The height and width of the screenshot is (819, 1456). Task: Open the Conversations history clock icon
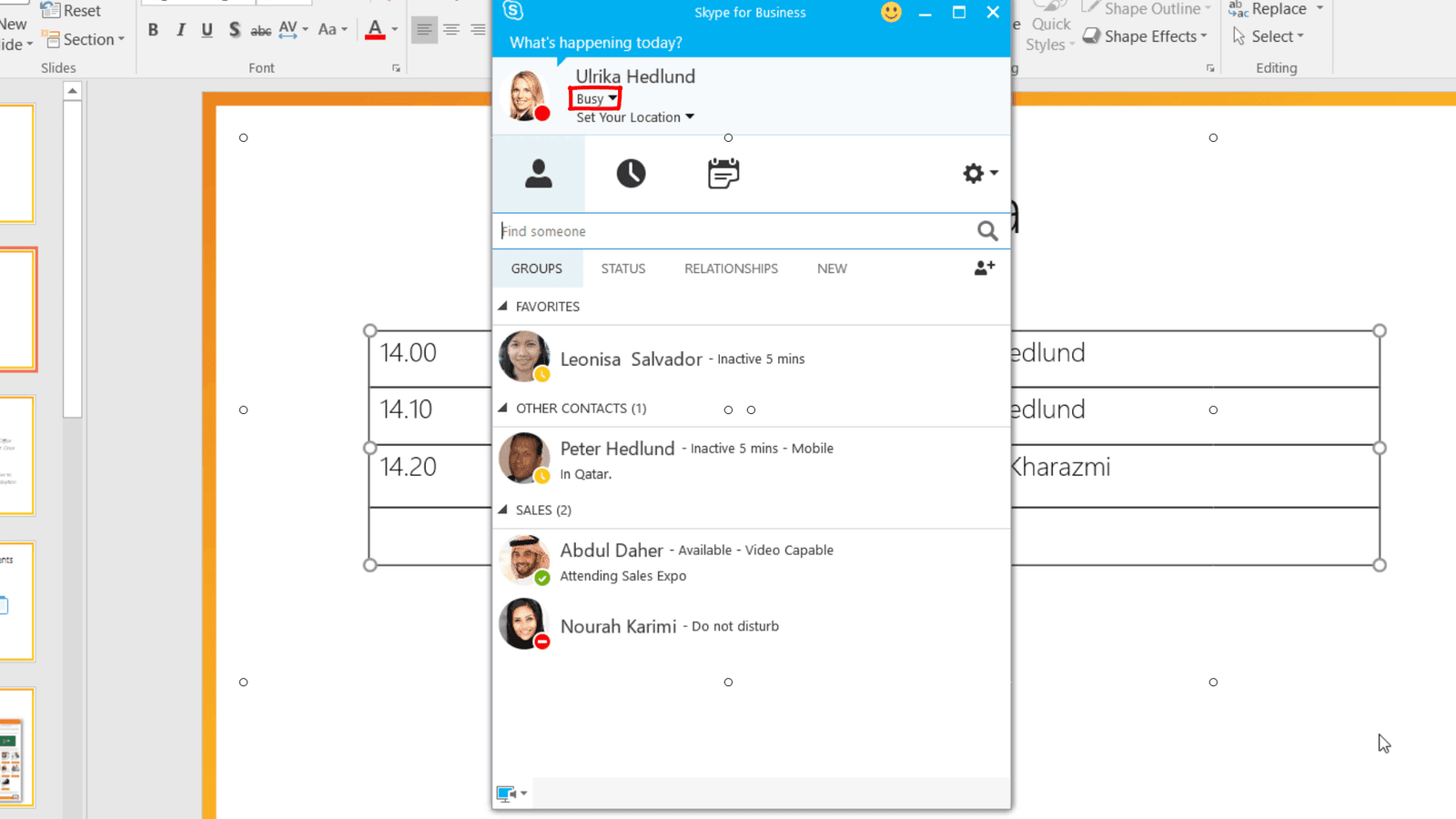click(x=631, y=173)
